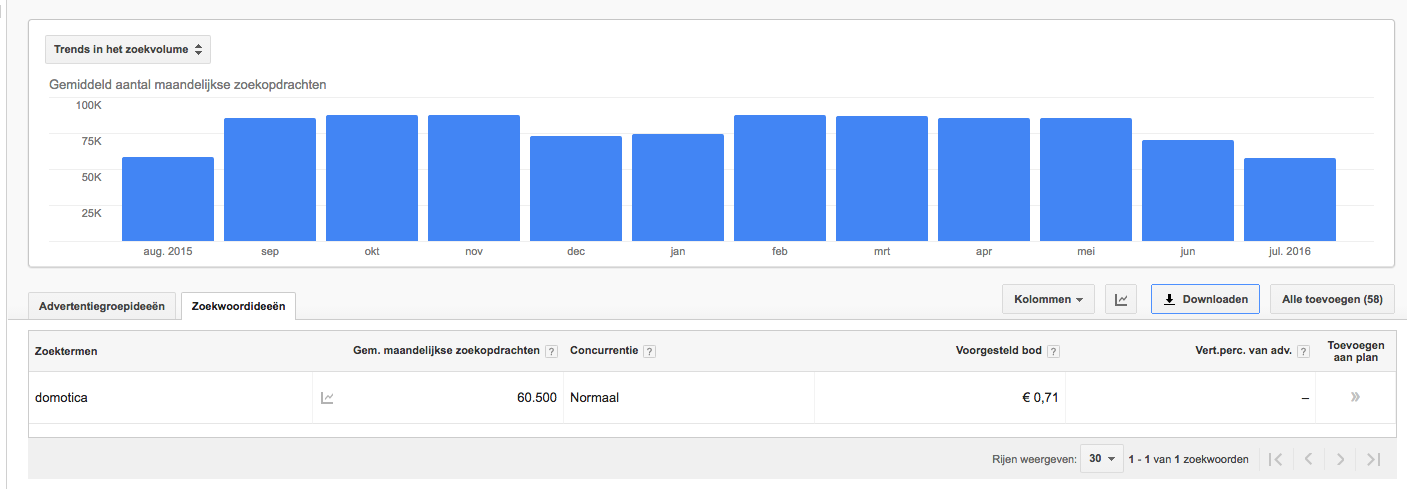Select the Zoekwoordideeën tab

[238, 306]
